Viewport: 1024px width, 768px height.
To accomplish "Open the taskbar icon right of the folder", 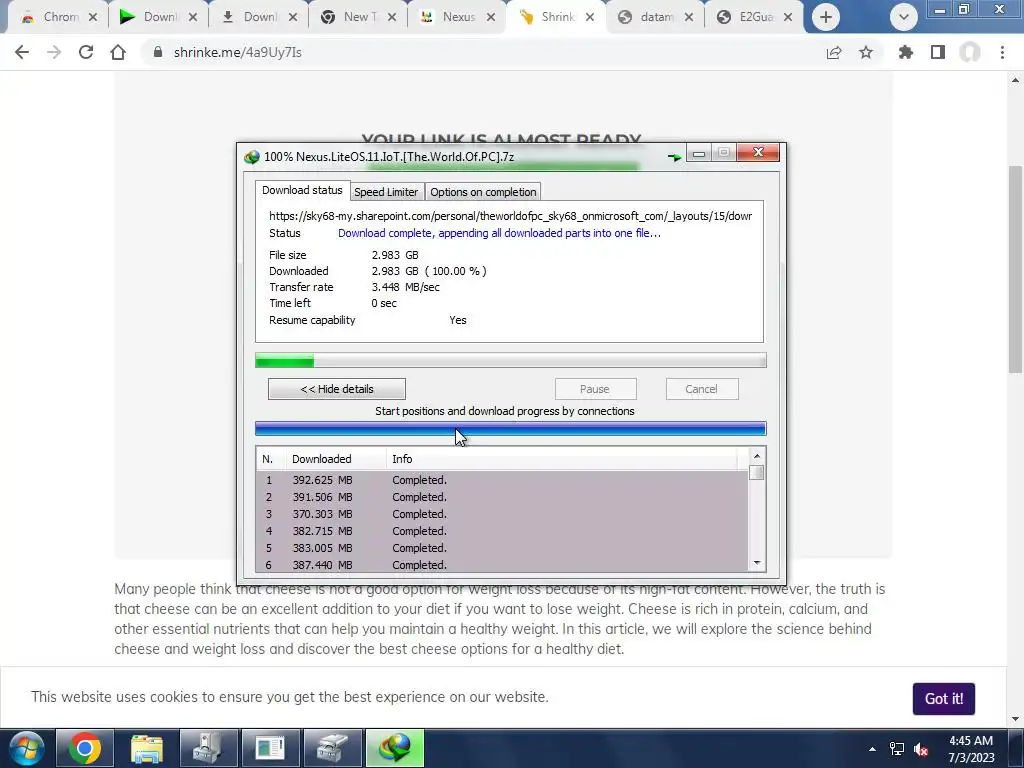I will (208, 748).
